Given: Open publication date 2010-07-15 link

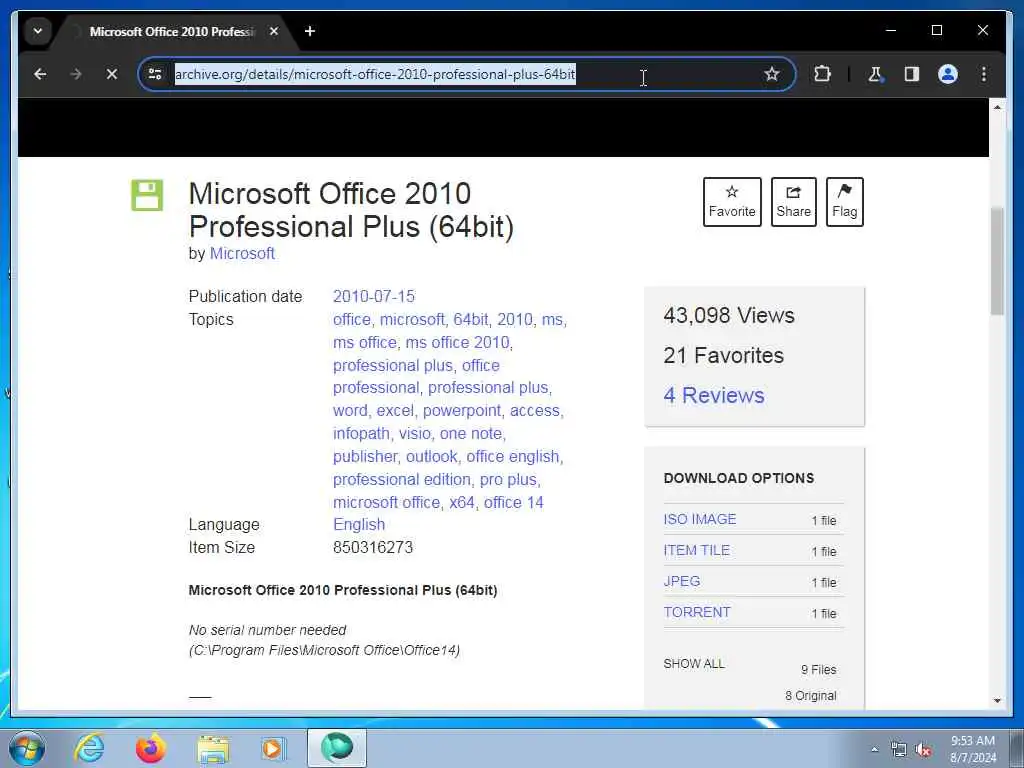Looking at the screenshot, I should (374, 296).
